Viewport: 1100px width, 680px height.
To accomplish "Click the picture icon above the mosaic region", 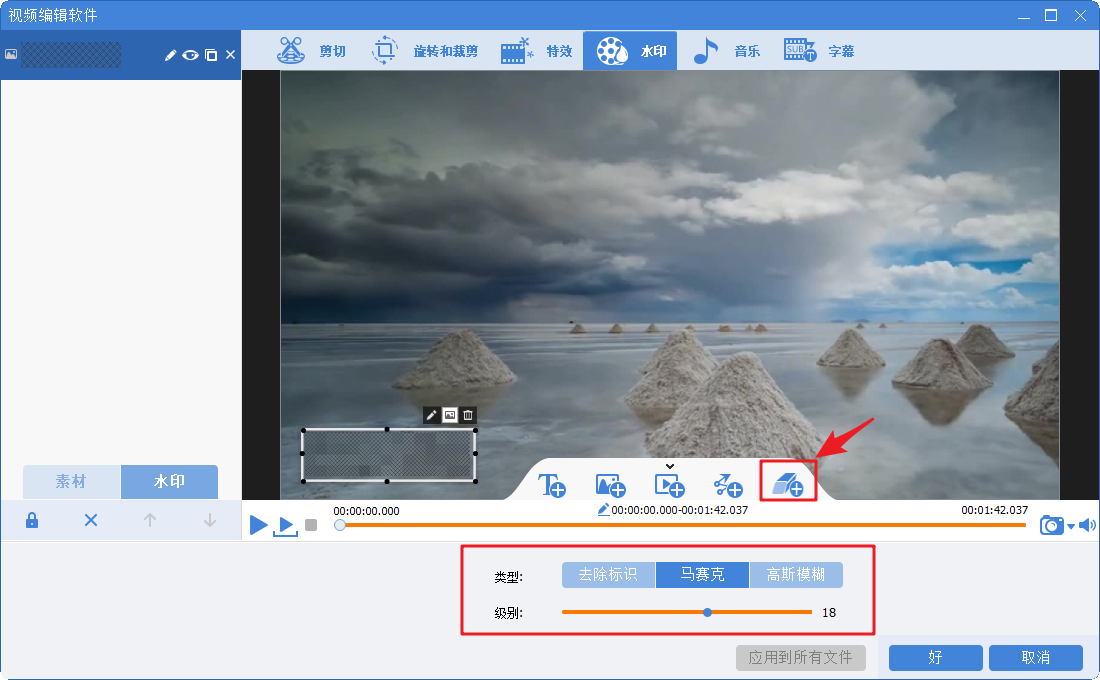I will pyautogui.click(x=450, y=415).
